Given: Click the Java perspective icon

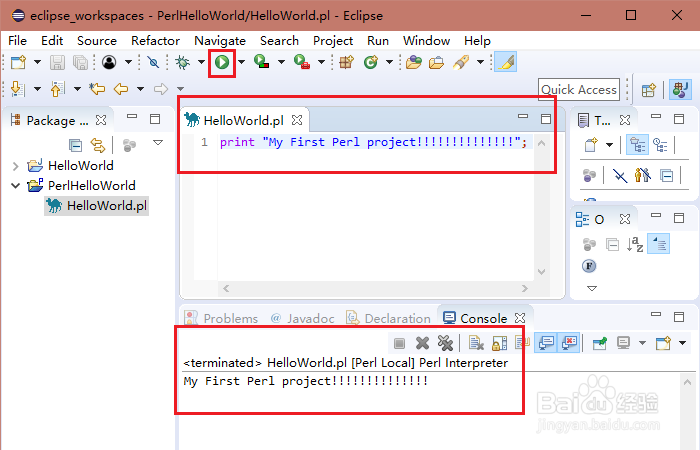Looking at the screenshot, I should [680, 90].
